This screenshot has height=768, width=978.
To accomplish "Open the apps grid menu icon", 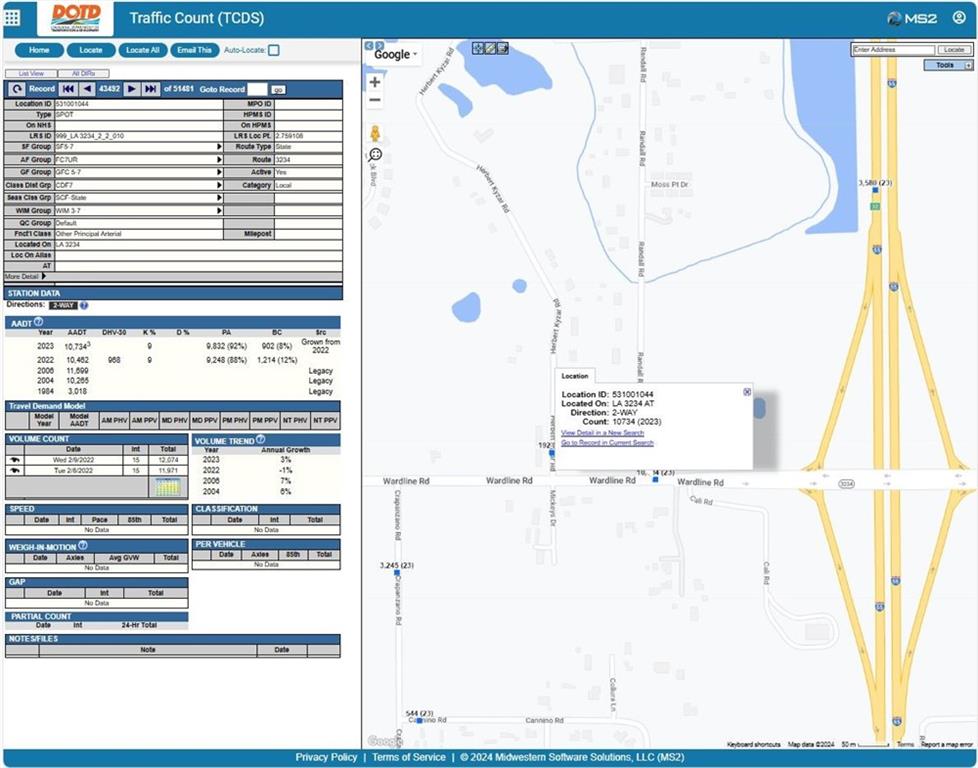I will tap(12, 18).
